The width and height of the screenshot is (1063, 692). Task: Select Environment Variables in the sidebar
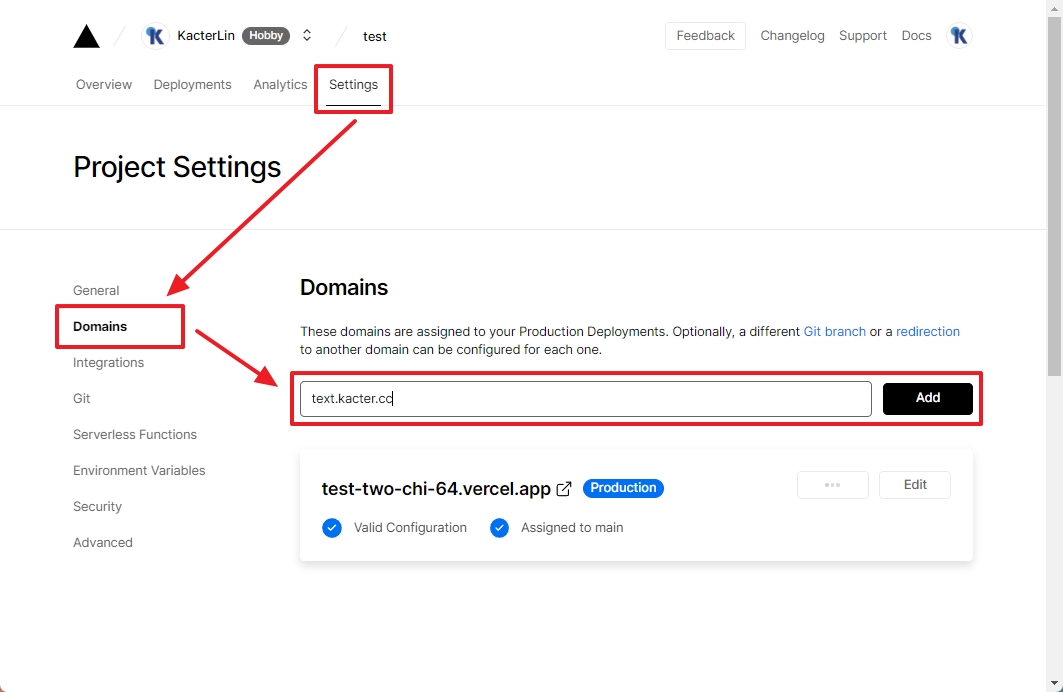pyautogui.click(x=139, y=471)
